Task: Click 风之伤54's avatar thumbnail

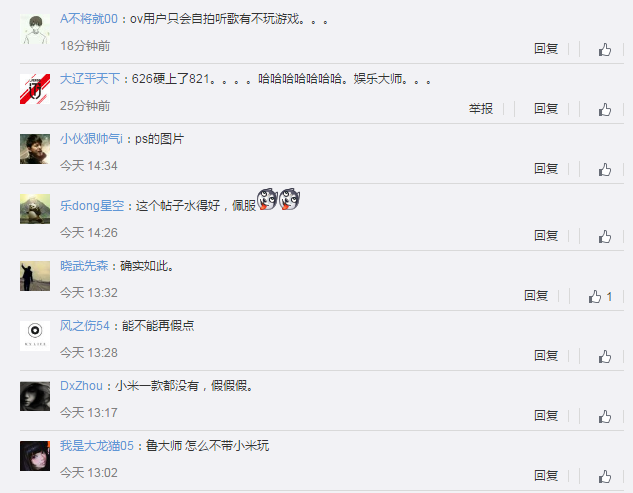Action: [35, 336]
